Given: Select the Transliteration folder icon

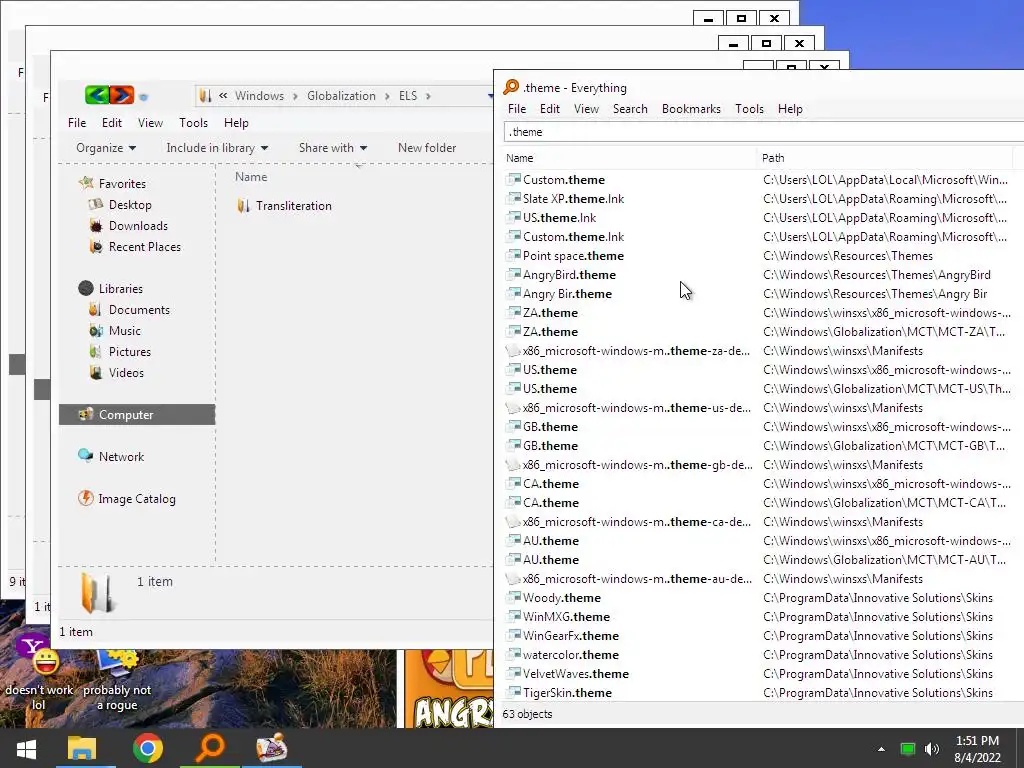Looking at the screenshot, I should coord(244,206).
